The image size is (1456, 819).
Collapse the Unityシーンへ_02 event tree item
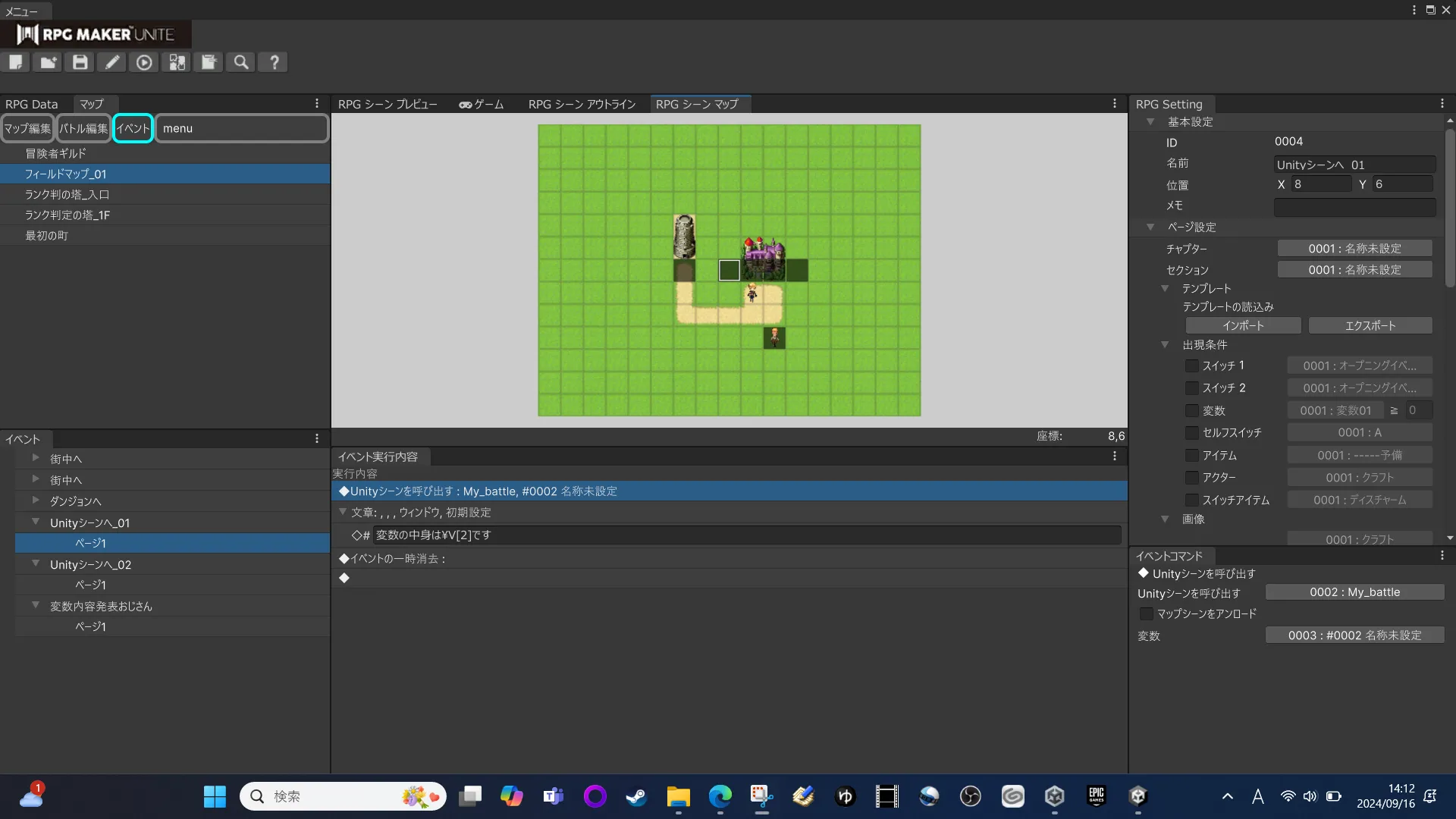tap(36, 563)
